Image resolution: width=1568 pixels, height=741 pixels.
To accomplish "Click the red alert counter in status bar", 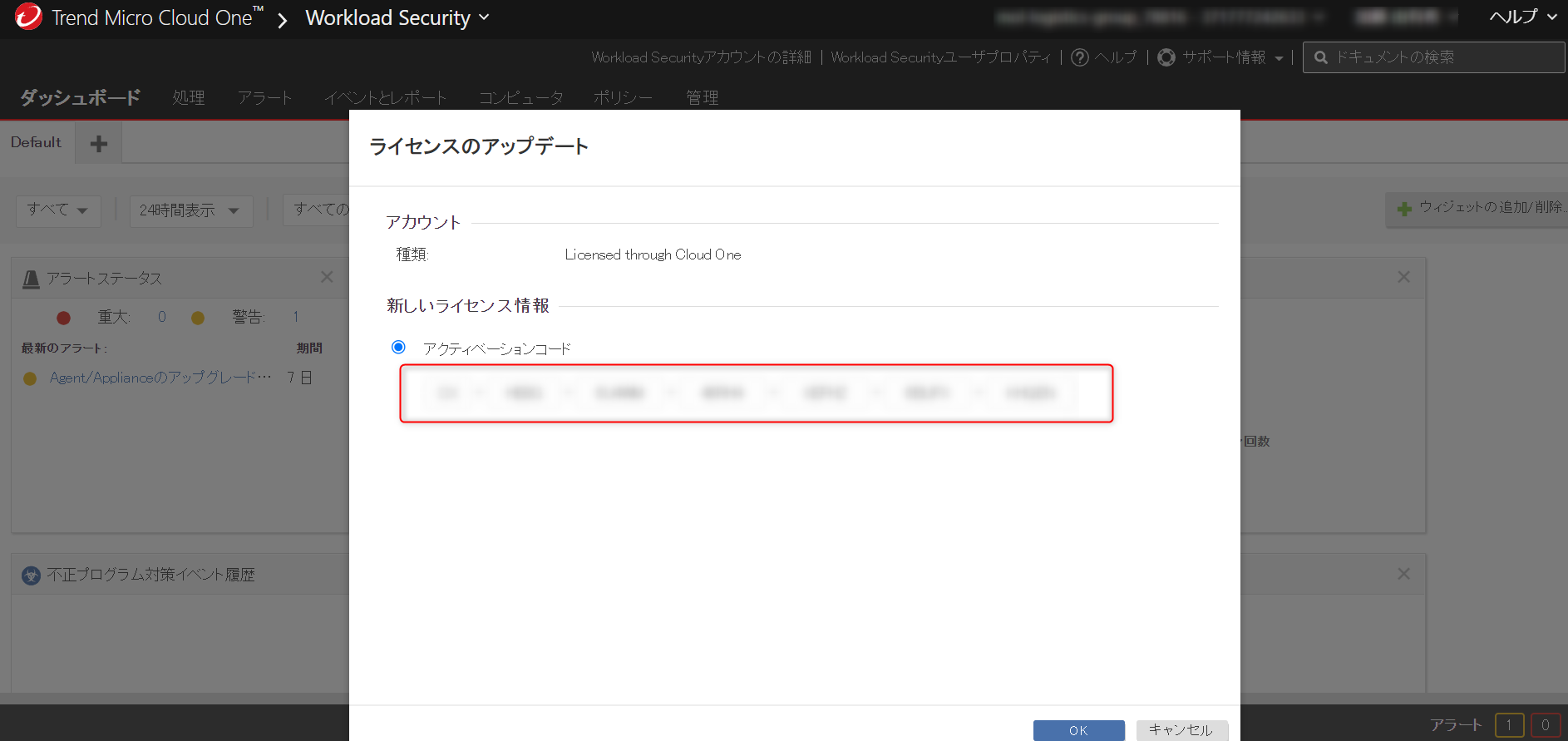I will pos(1546,725).
